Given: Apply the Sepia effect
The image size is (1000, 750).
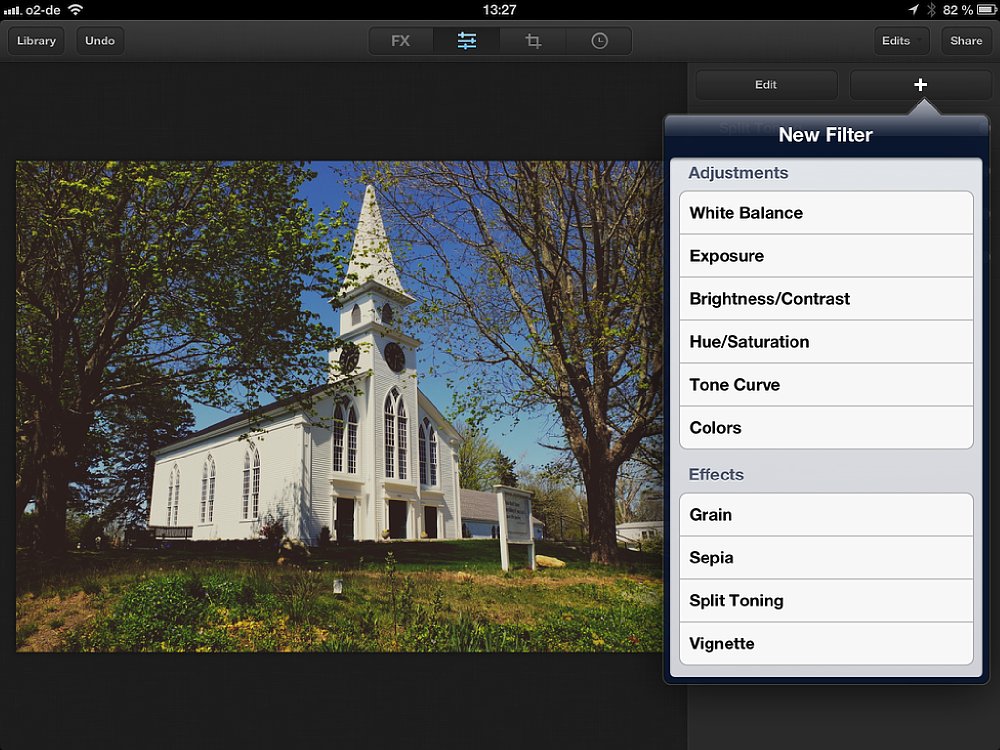Looking at the screenshot, I should coord(826,558).
